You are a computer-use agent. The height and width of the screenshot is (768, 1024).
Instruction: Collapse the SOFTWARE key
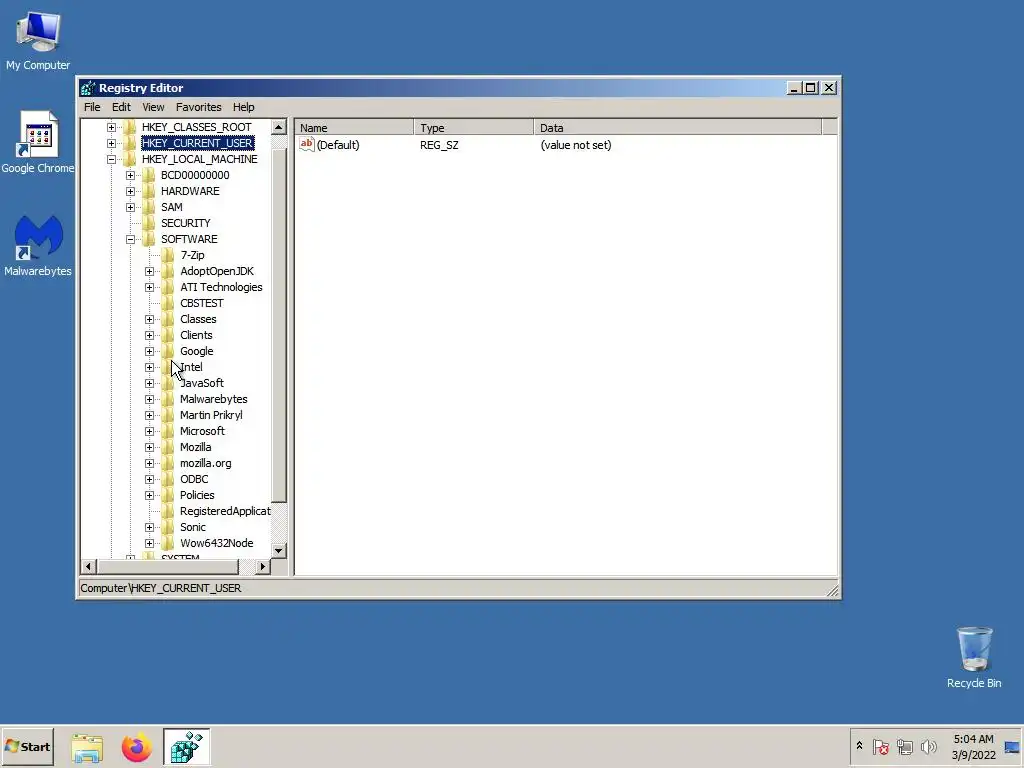pos(130,239)
